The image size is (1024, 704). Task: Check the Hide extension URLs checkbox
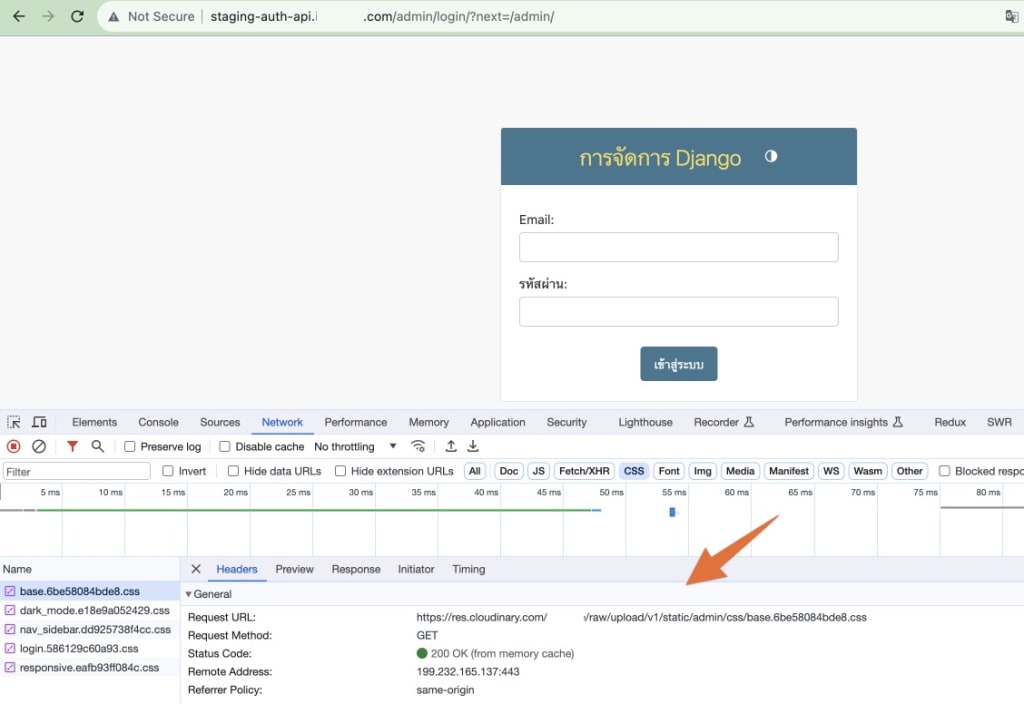point(340,471)
